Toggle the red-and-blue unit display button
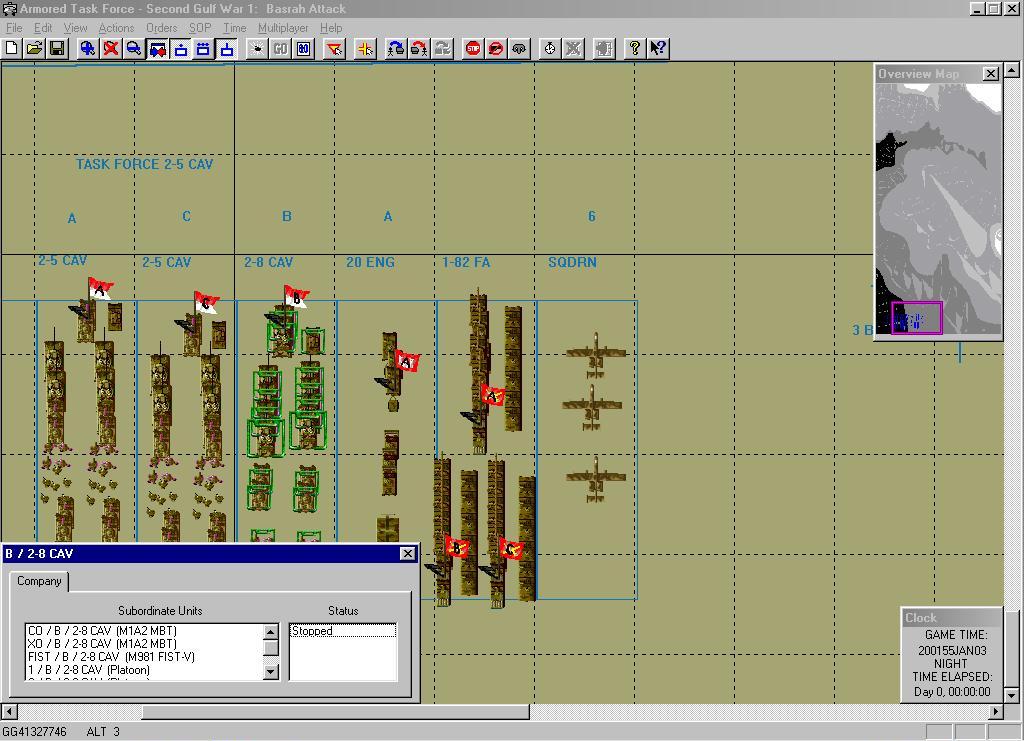This screenshot has height=741, width=1024. click(157, 48)
